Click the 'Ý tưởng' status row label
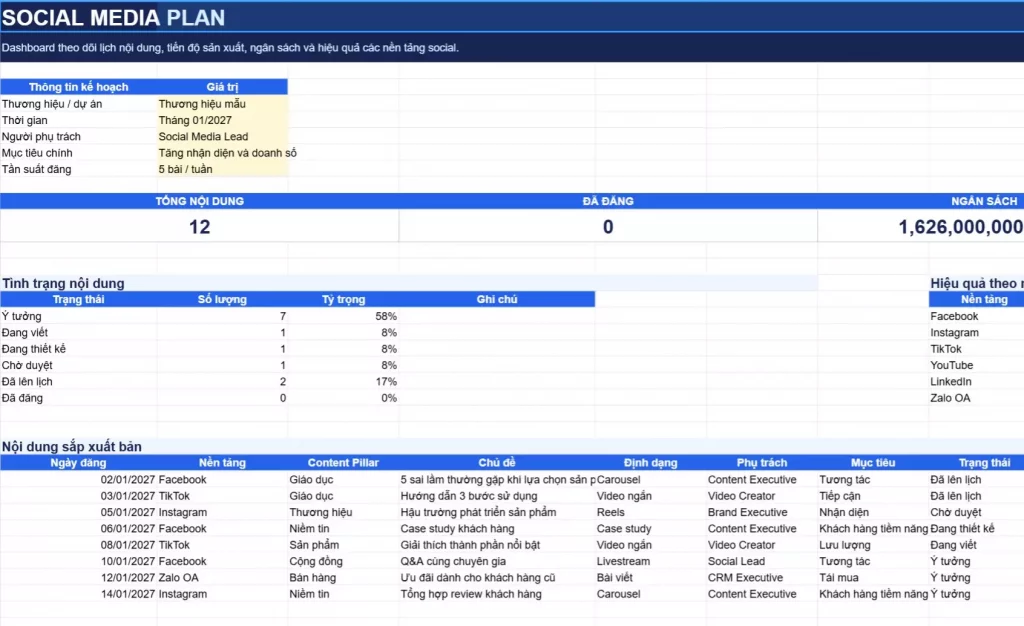 click(x=22, y=316)
